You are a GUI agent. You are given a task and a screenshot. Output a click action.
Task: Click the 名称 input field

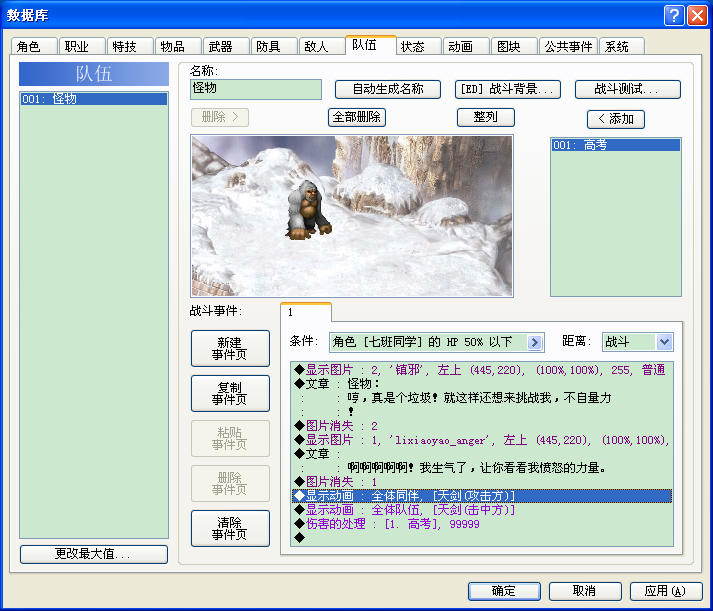[256, 89]
